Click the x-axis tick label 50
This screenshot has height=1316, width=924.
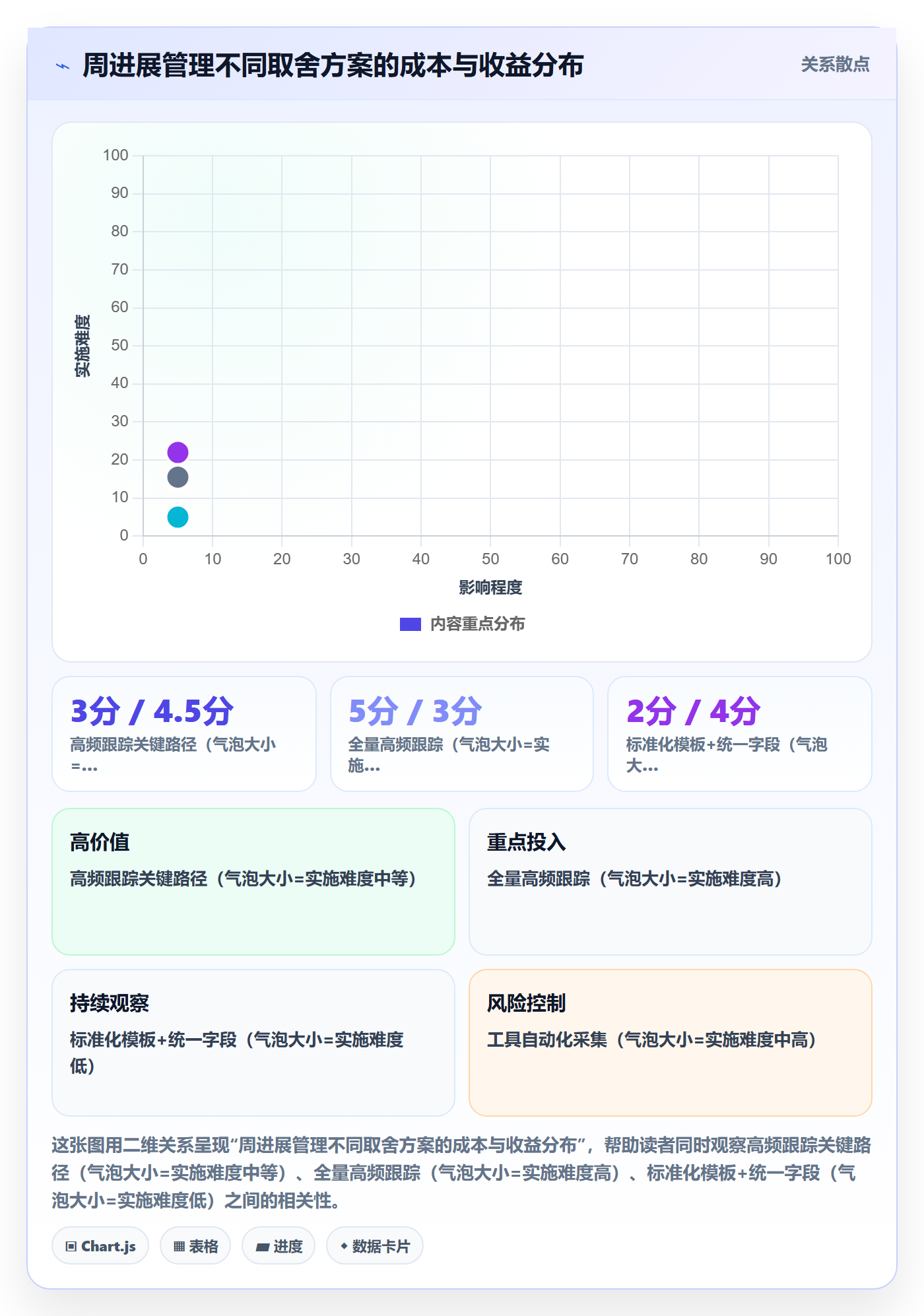(490, 559)
